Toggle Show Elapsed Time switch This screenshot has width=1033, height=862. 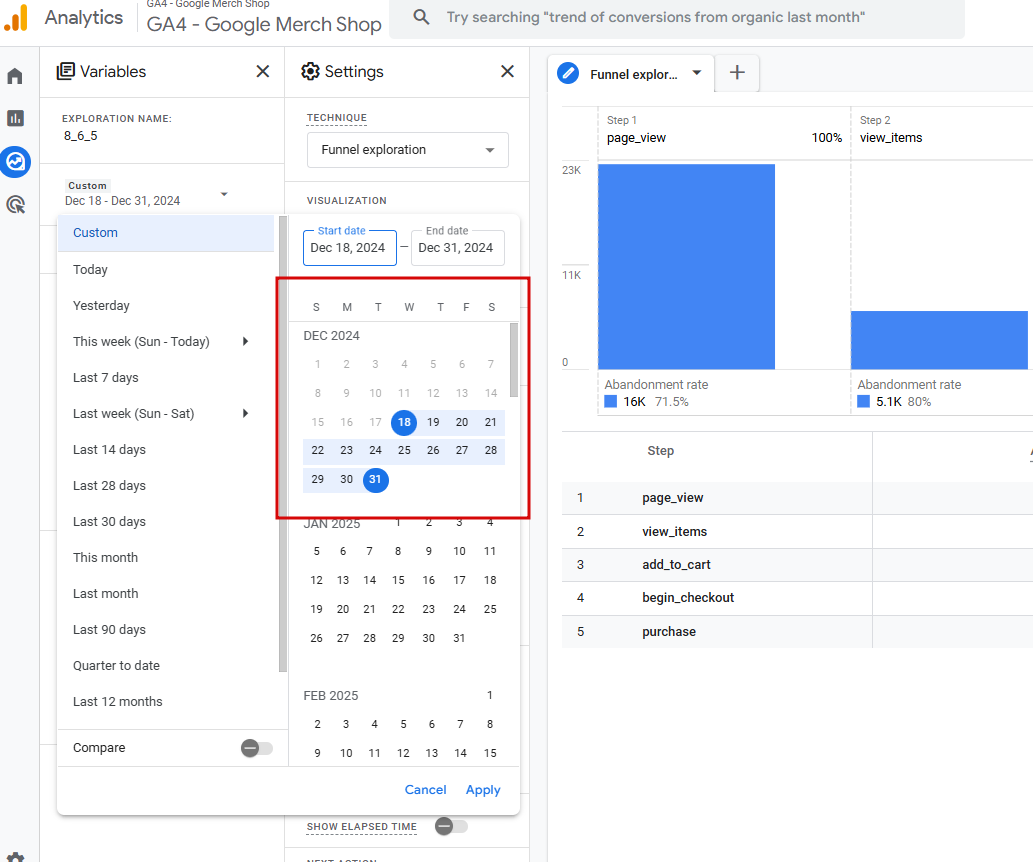451,826
